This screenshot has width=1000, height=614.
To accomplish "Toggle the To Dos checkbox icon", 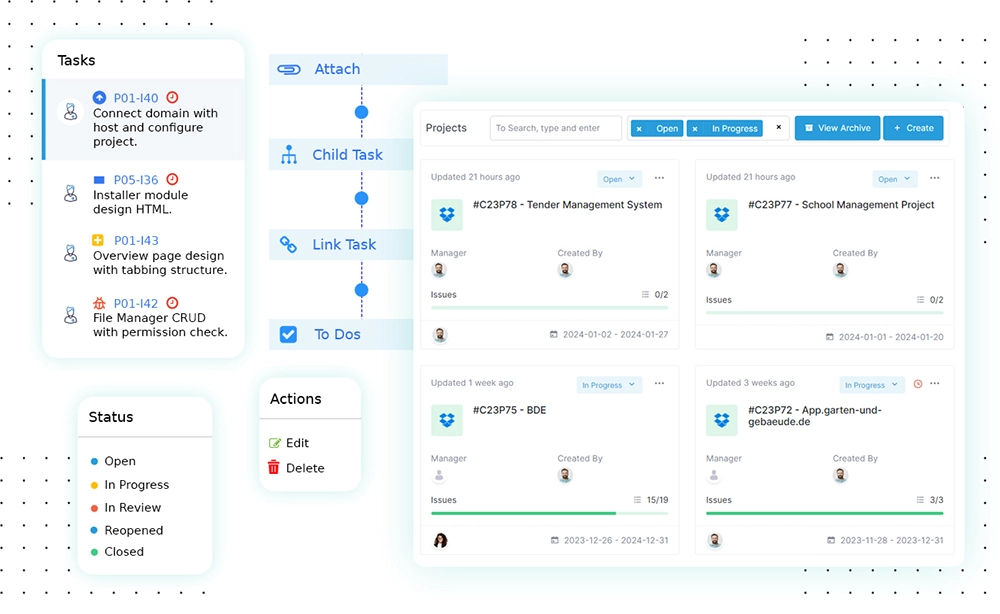I will pos(288,334).
